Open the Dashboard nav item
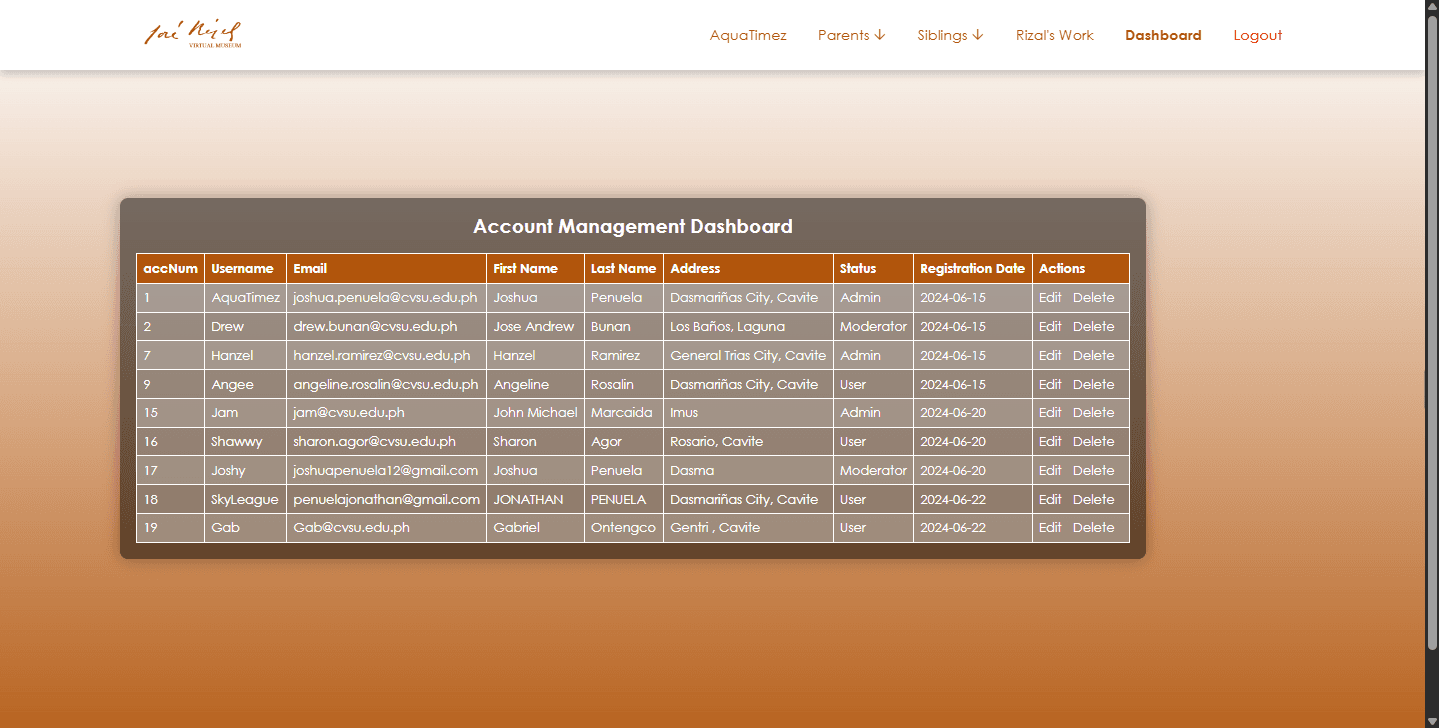This screenshot has height=728, width=1439. 1163,35
